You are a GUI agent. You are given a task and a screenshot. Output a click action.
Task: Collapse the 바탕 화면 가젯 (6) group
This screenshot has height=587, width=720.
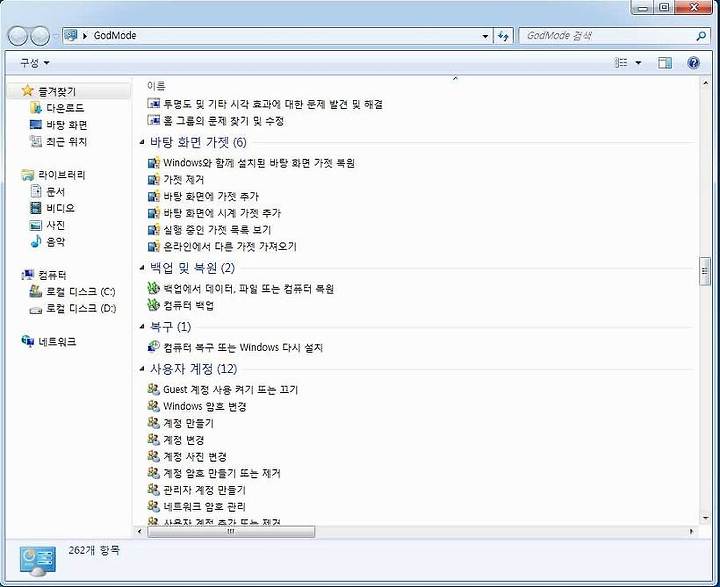142,142
